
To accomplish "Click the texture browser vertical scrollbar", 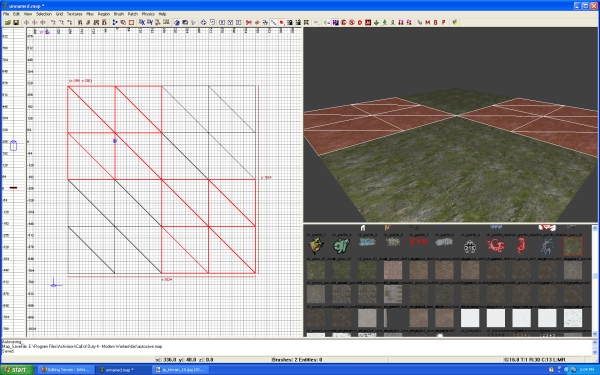I will [595, 282].
